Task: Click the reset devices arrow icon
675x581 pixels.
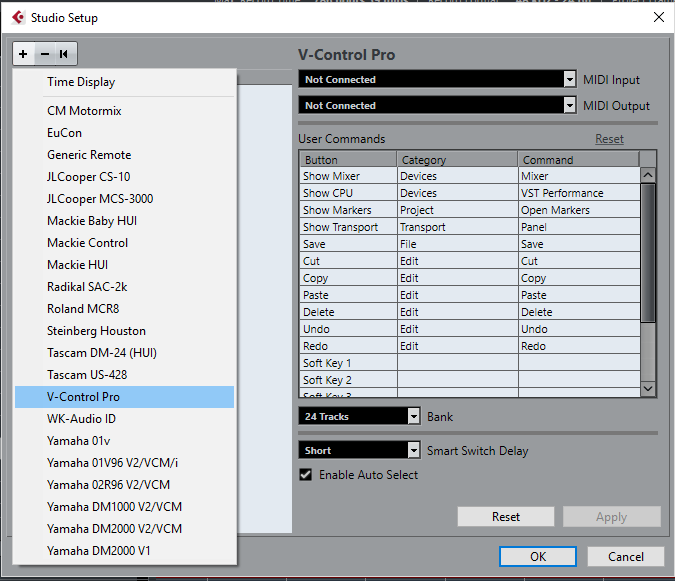Action: click(x=64, y=54)
